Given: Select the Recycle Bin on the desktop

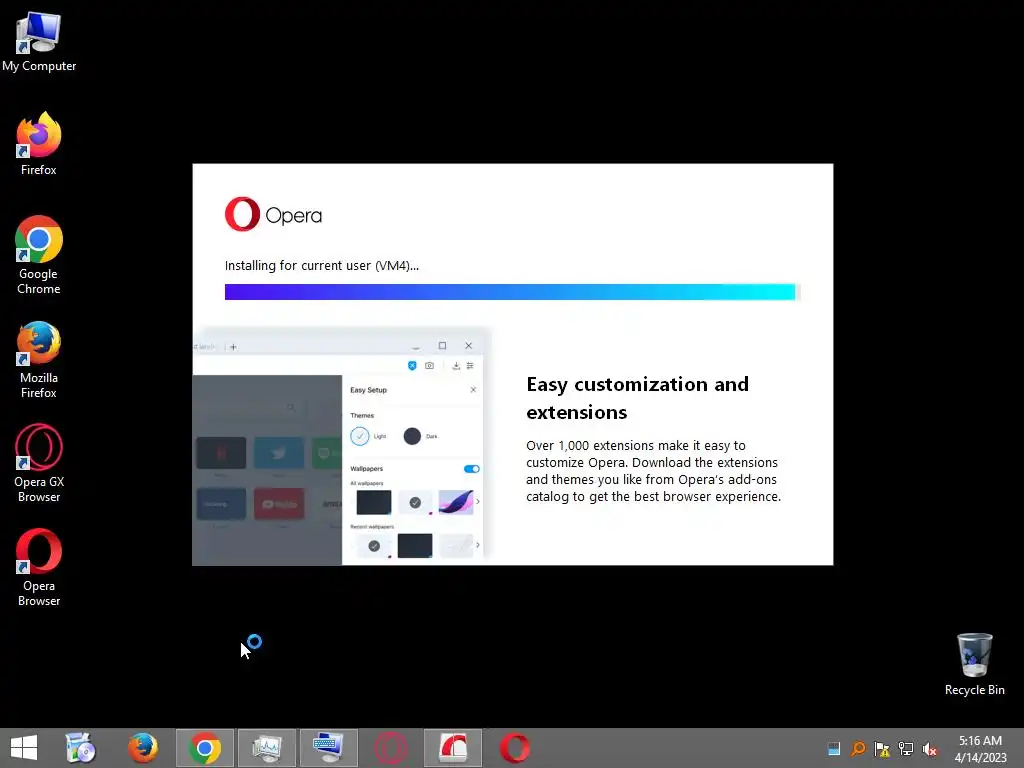Looking at the screenshot, I should (x=974, y=664).
